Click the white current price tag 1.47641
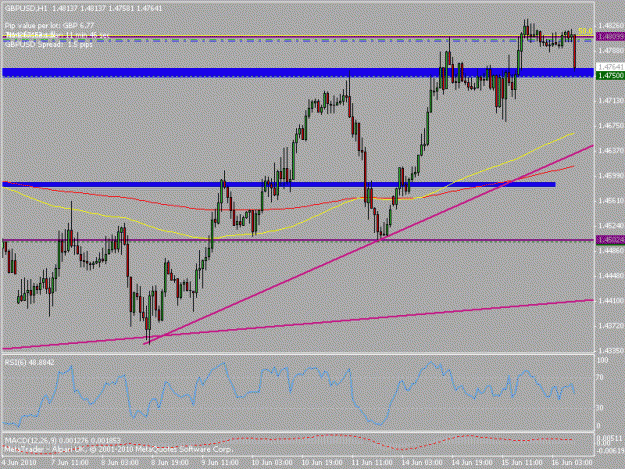 [610, 67]
